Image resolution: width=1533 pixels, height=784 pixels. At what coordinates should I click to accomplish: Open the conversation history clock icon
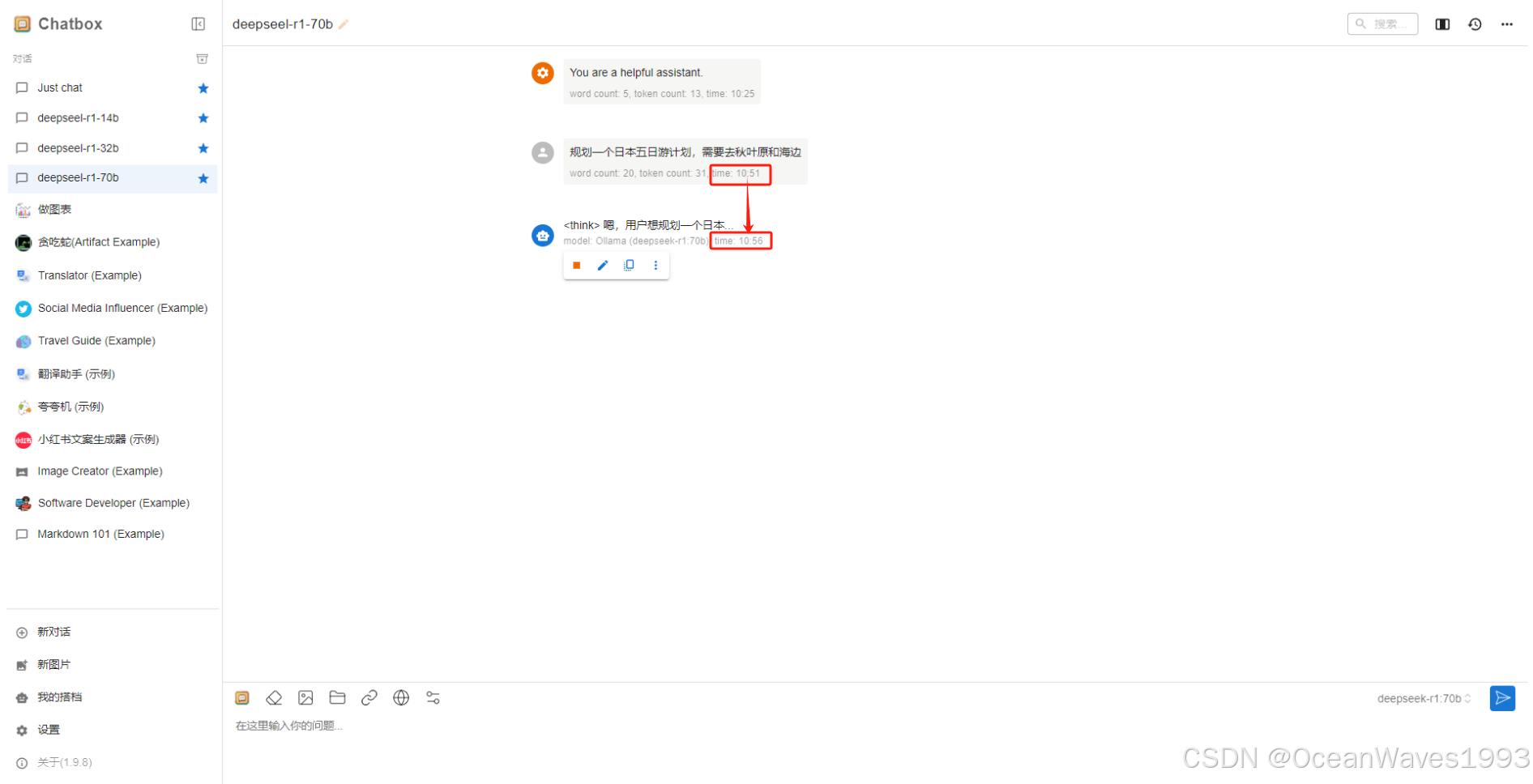pyautogui.click(x=1475, y=24)
